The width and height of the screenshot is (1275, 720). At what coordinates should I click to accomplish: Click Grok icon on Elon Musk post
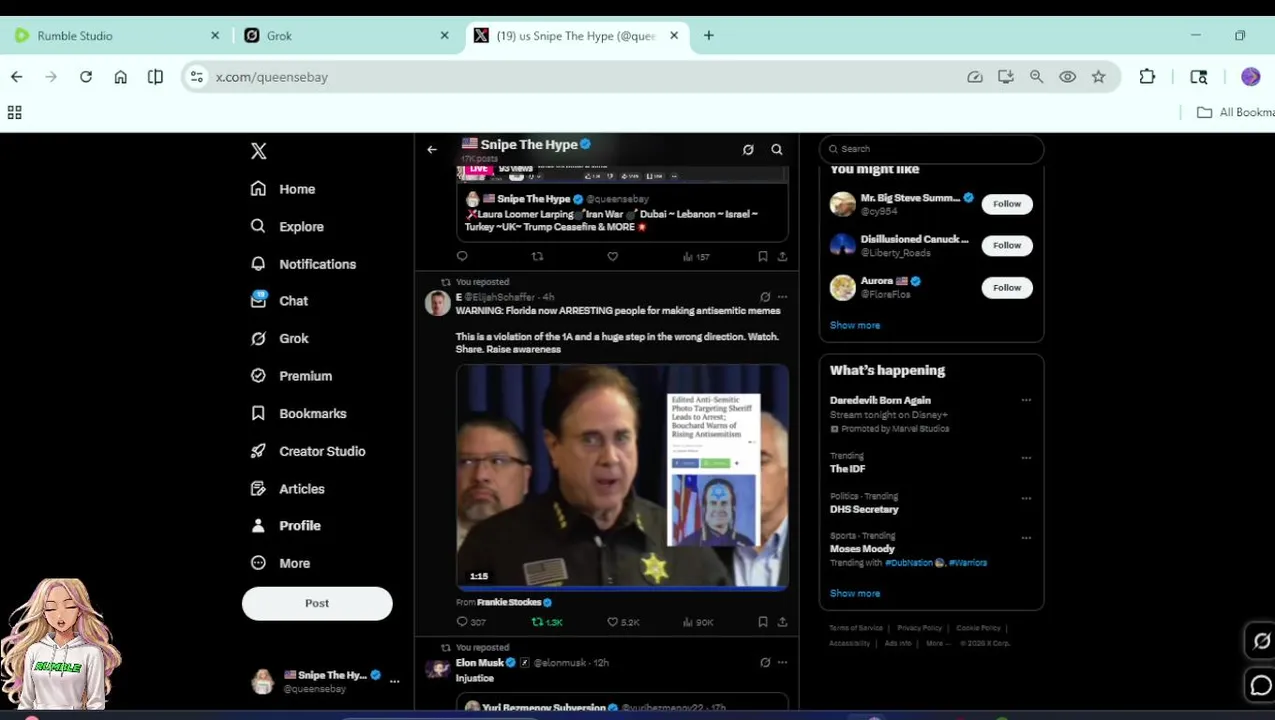765,662
